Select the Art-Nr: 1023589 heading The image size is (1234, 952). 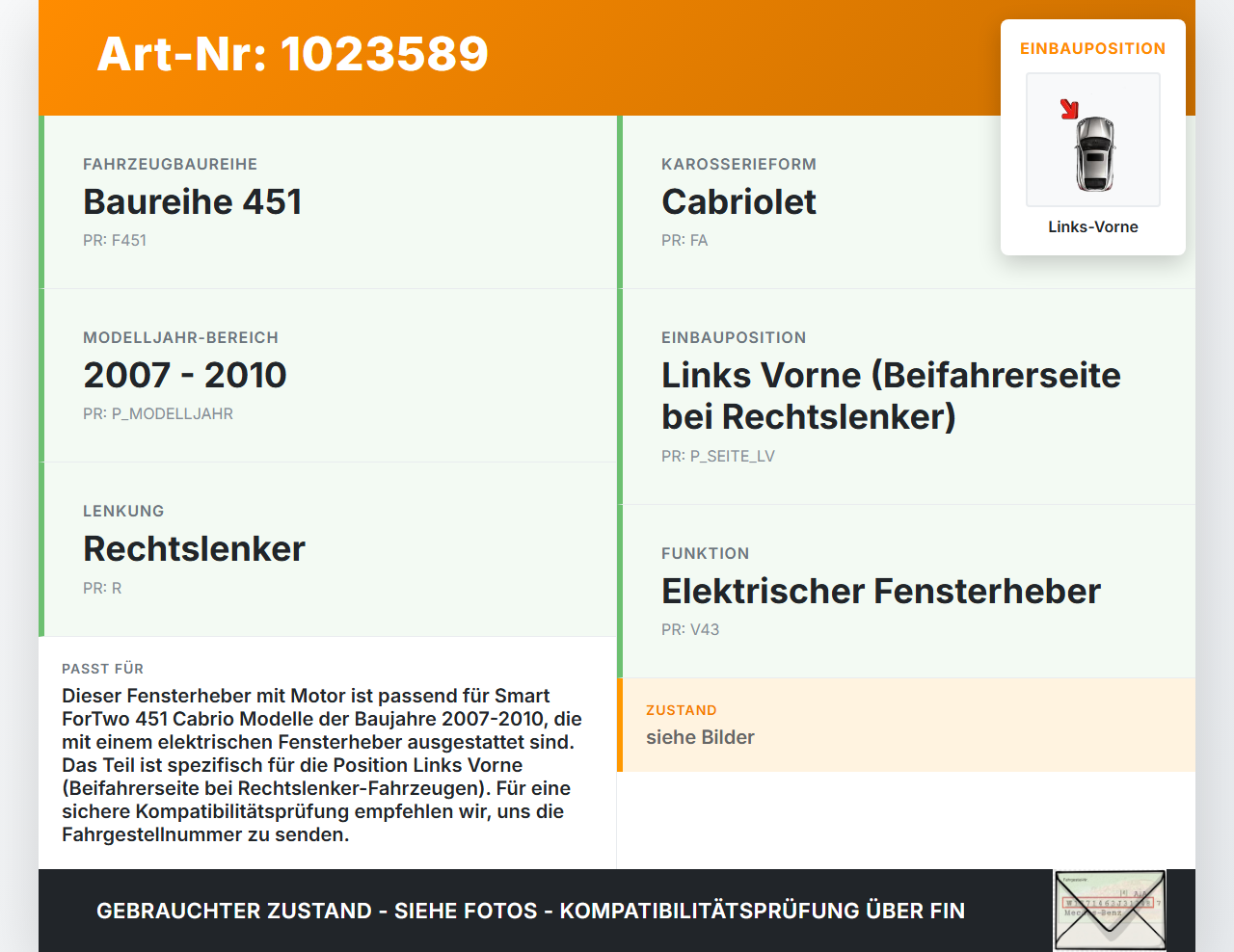(x=293, y=54)
